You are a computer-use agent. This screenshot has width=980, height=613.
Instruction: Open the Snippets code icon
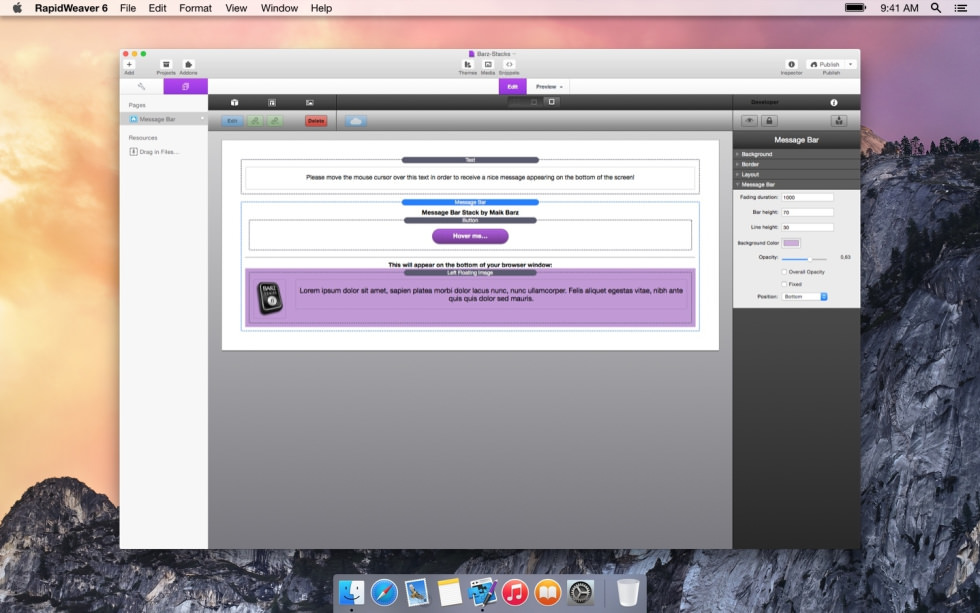(x=509, y=64)
